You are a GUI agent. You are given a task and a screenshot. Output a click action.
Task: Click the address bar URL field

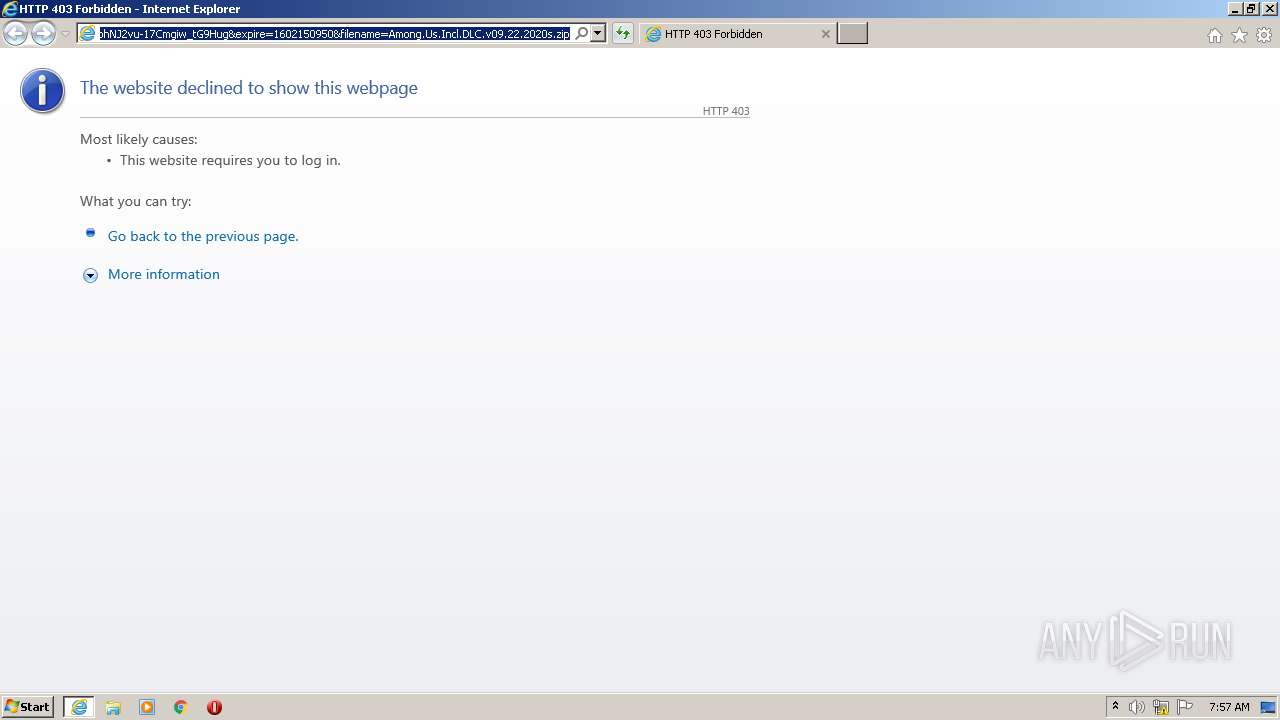click(x=335, y=33)
